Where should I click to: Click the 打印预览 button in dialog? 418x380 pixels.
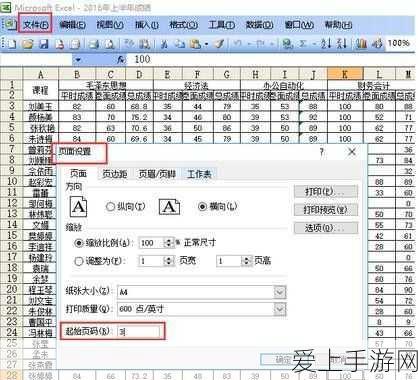point(326,210)
